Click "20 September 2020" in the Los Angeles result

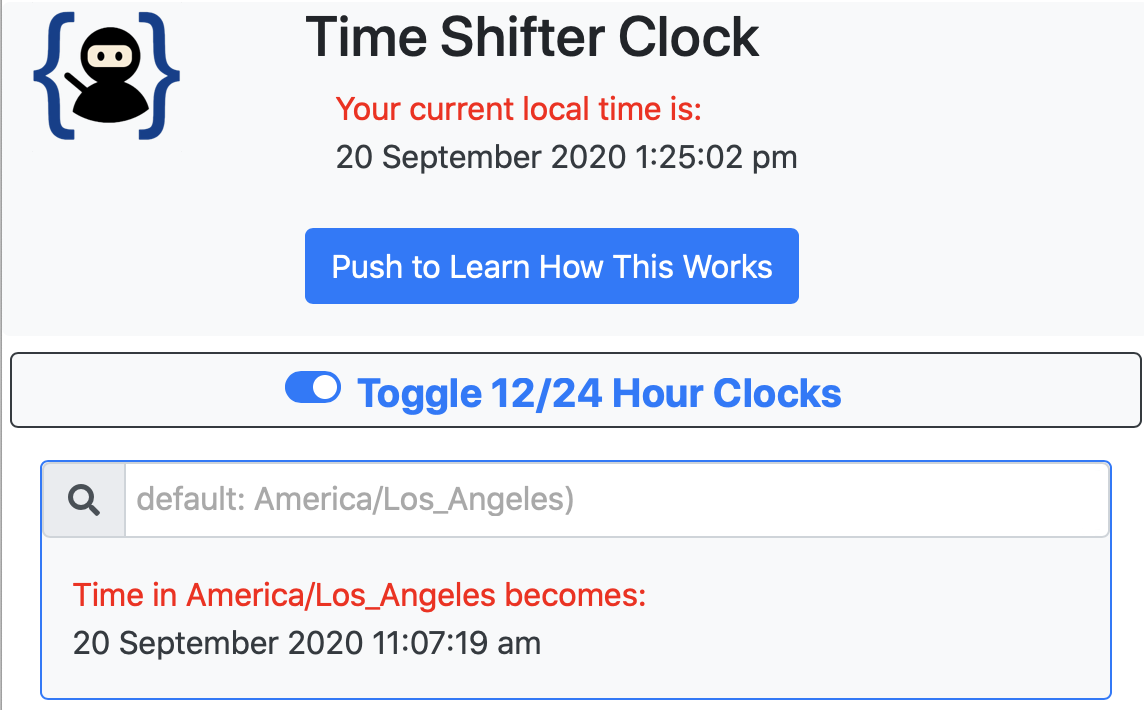[x=217, y=643]
